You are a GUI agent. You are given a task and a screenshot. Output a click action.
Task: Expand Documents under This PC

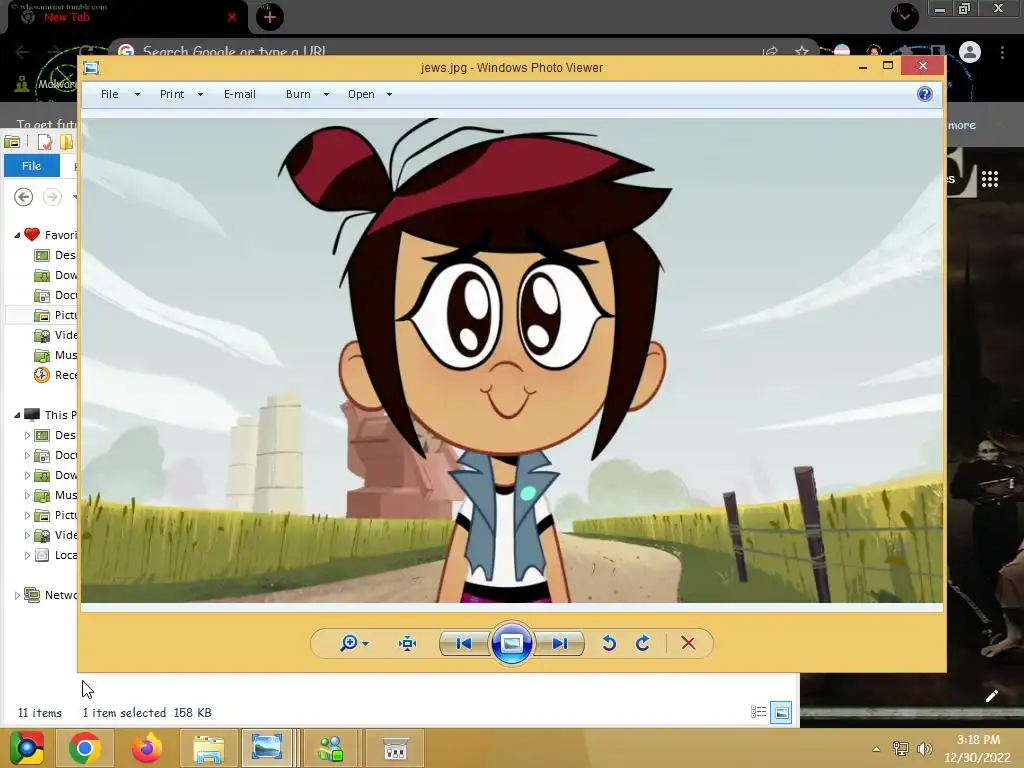27,455
